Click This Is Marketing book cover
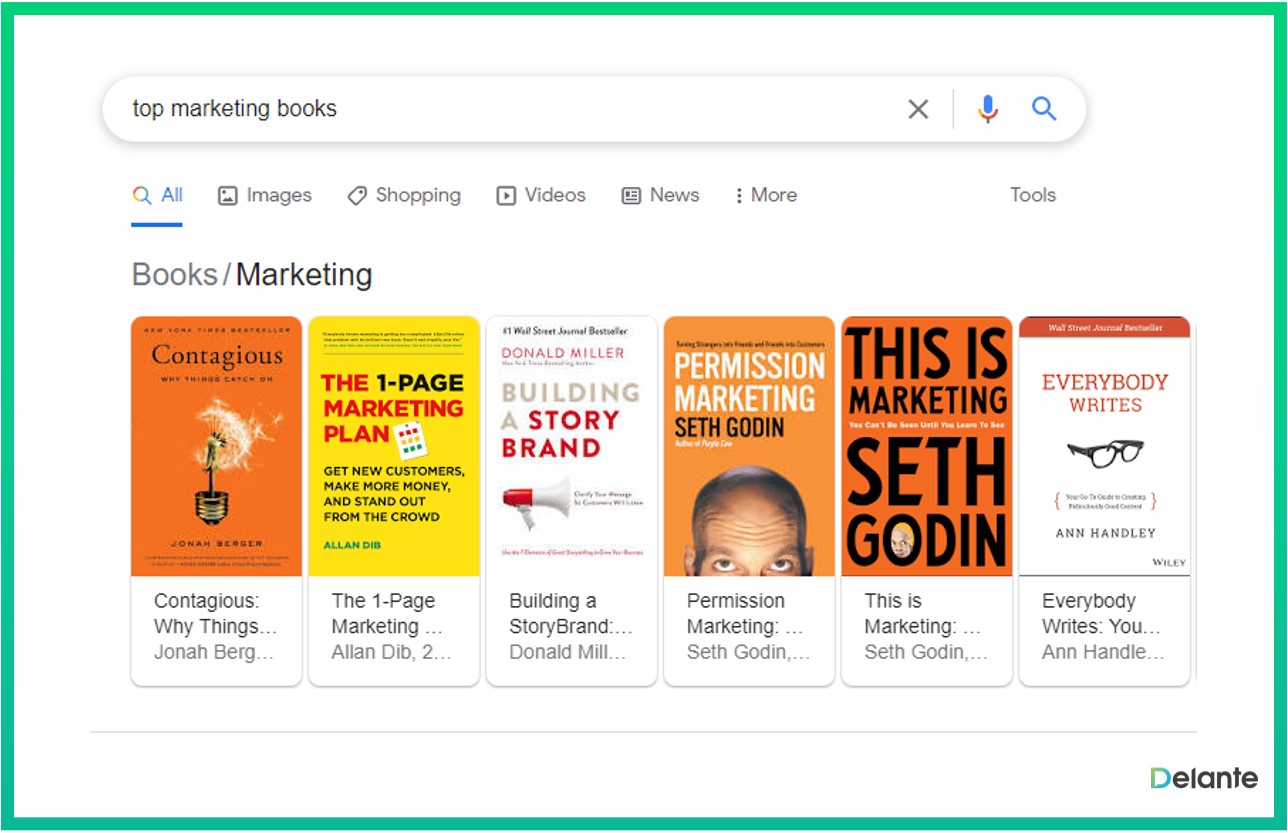 pos(927,446)
